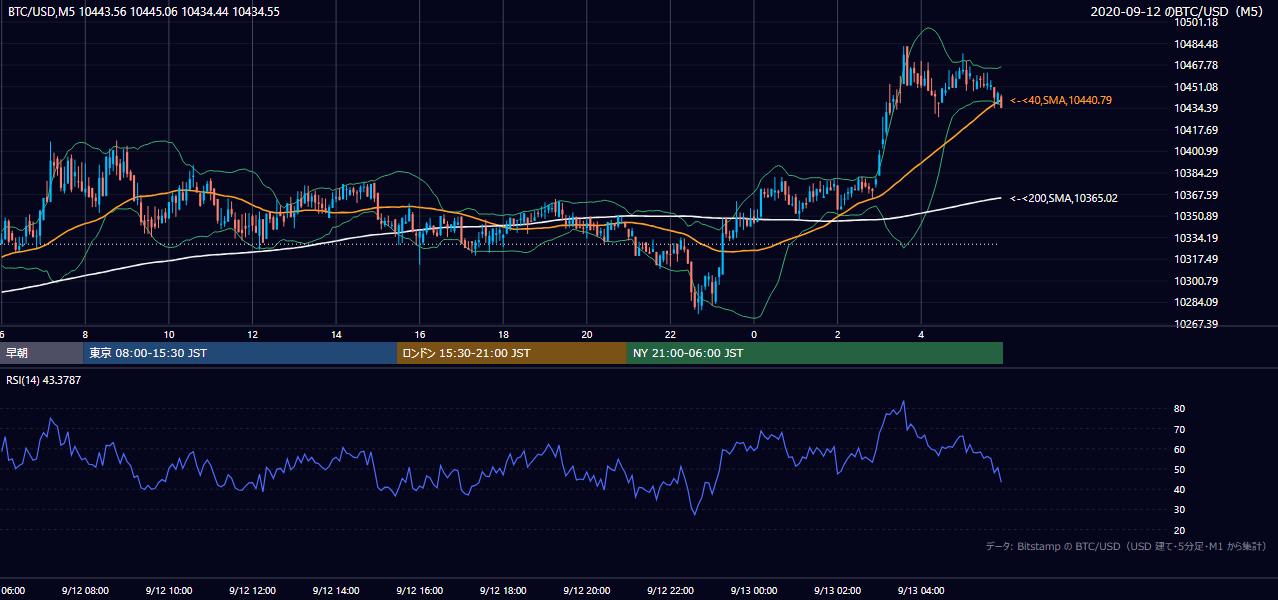Viewport: 1278px width, 600px height.
Task: Click the price axis label 10267.39
Action: click(x=1195, y=324)
